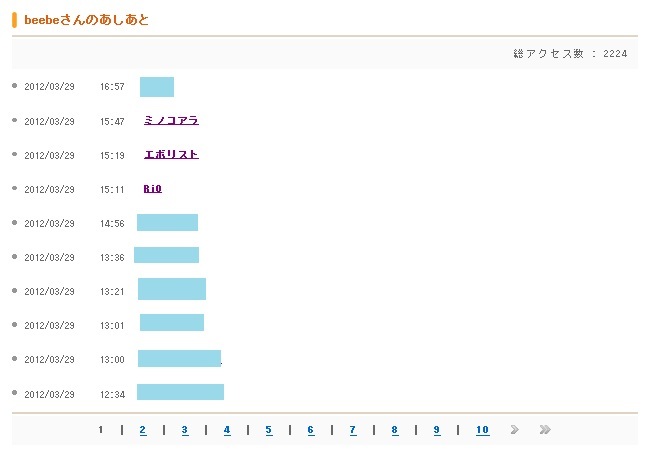Go to page 2 of footprints
This screenshot has width=655, height=451.
[142, 430]
